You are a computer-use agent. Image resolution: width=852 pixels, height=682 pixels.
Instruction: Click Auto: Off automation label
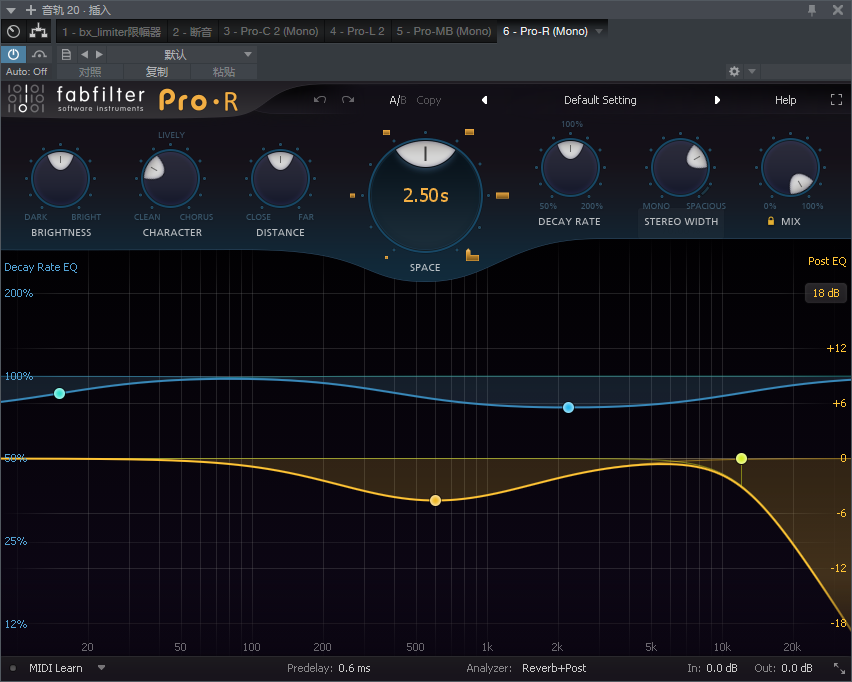pyautogui.click(x=26, y=72)
